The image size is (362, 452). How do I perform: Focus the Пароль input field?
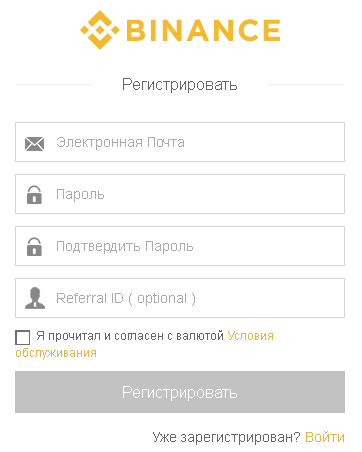pos(180,194)
